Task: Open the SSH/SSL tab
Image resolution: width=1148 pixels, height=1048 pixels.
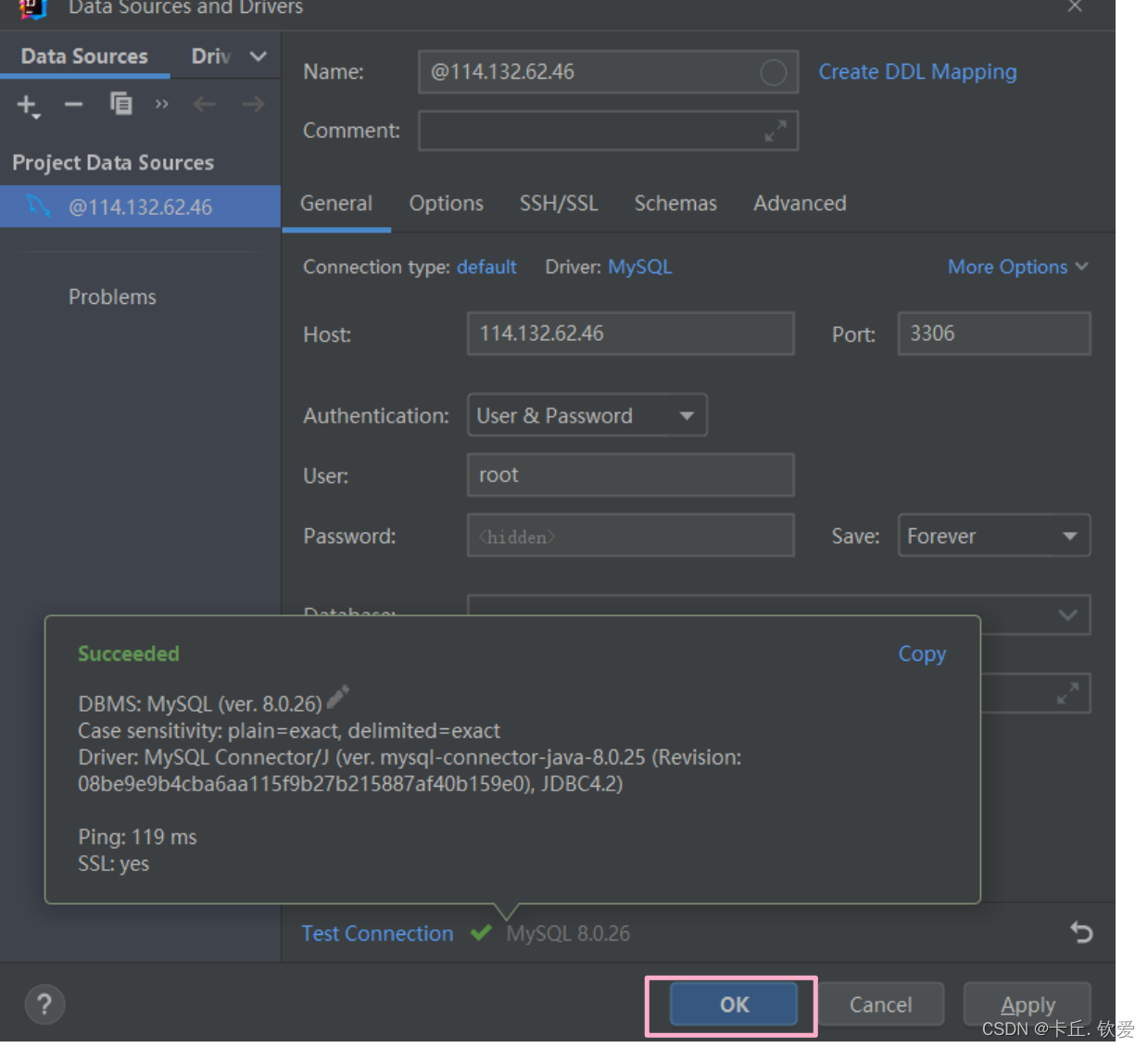Action: [559, 203]
